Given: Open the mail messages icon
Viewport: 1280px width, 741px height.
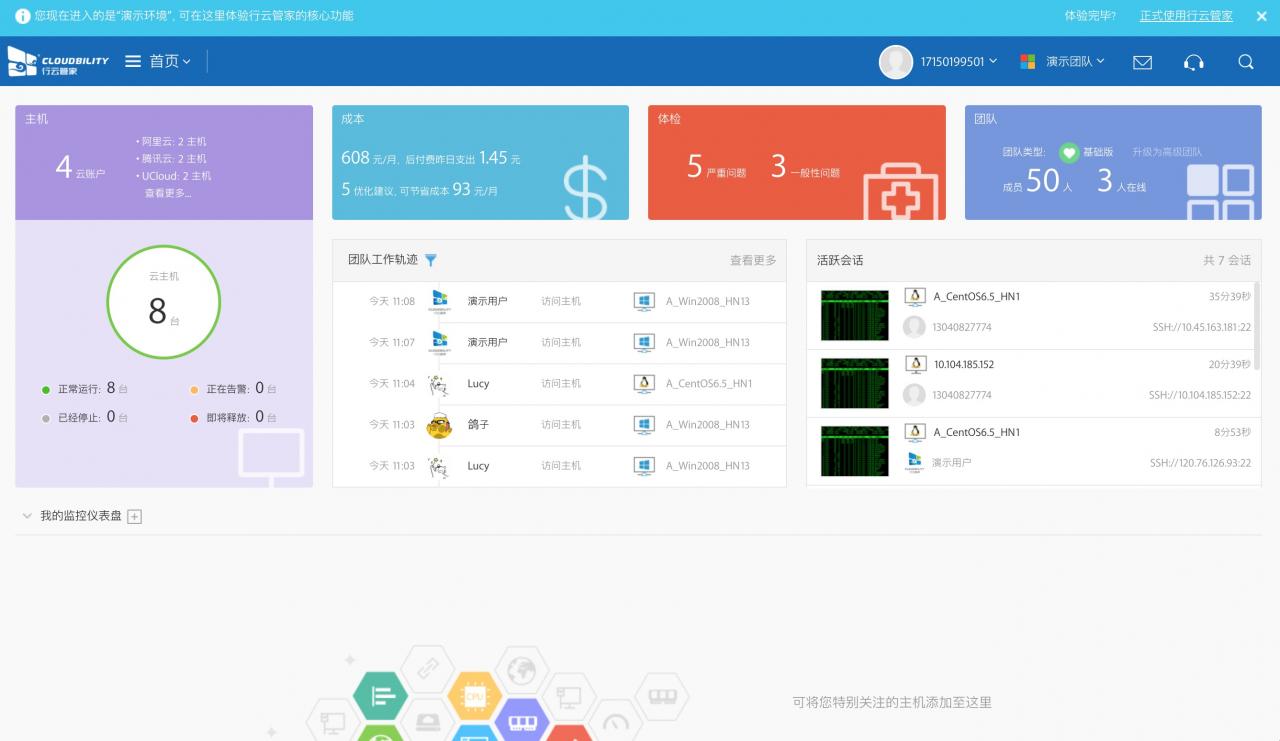Looking at the screenshot, I should point(1142,62).
